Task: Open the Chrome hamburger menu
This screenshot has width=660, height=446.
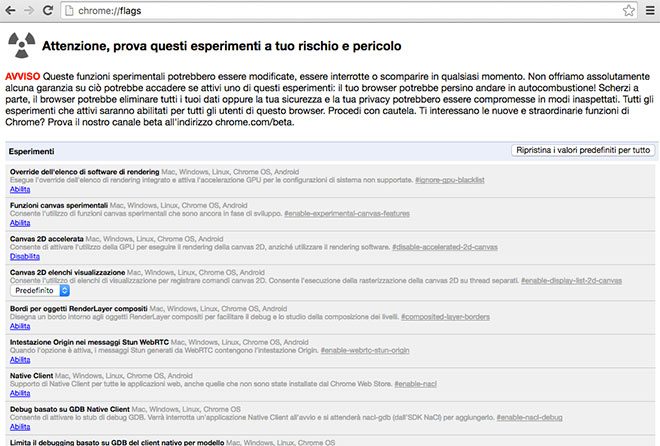Action: point(649,11)
